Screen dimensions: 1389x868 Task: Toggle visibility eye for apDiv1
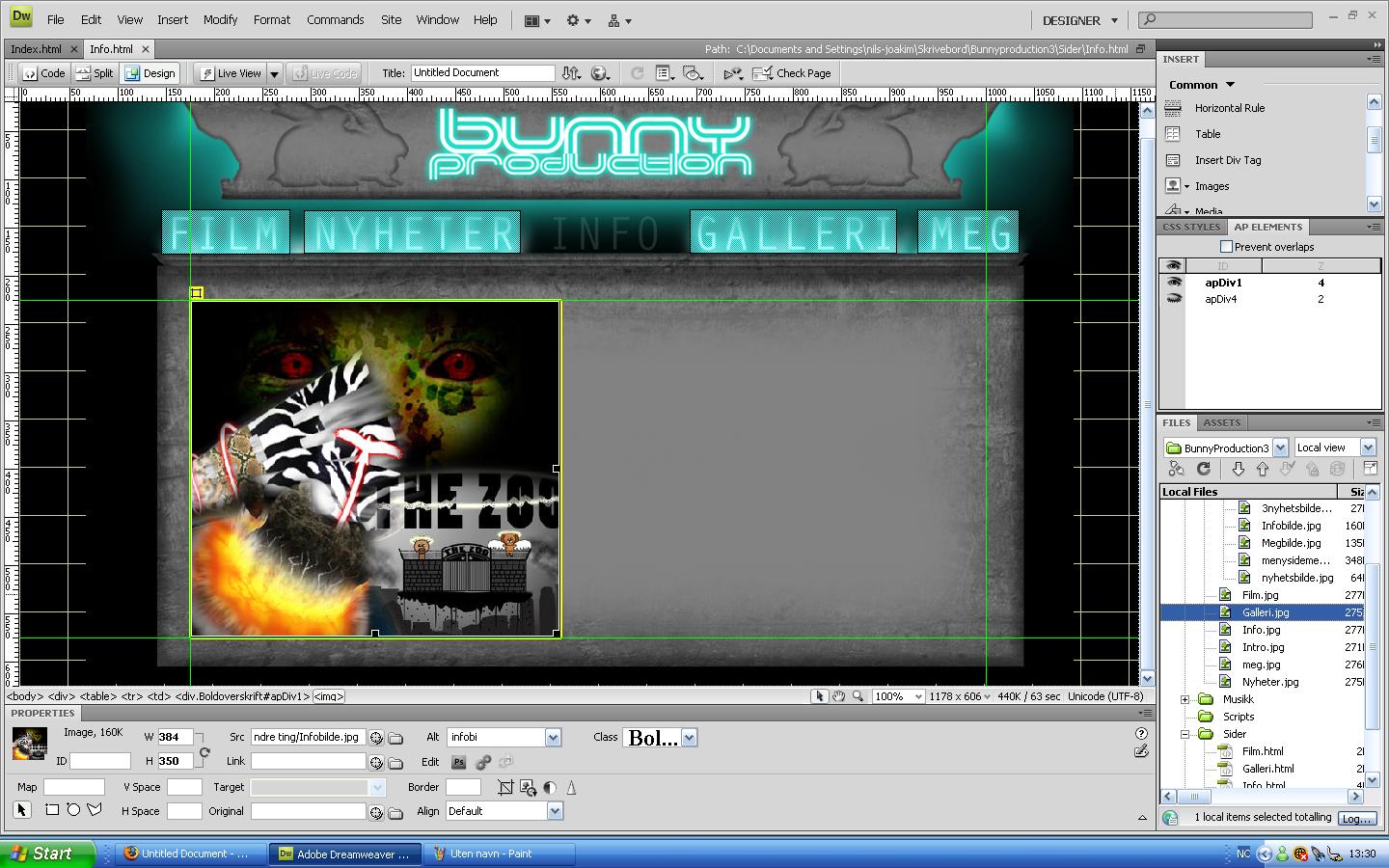pyautogui.click(x=1174, y=283)
